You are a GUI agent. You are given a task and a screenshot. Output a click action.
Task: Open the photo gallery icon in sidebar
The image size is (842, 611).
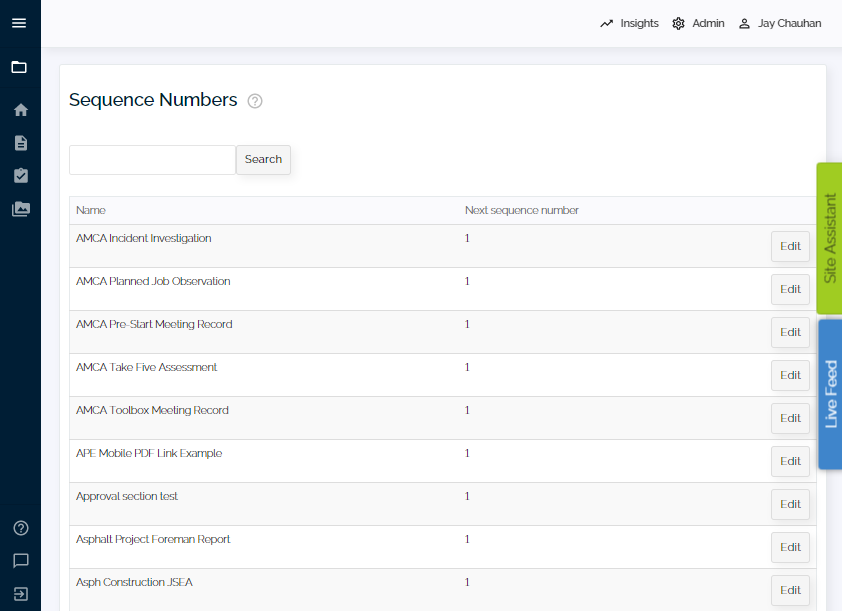pos(20,209)
